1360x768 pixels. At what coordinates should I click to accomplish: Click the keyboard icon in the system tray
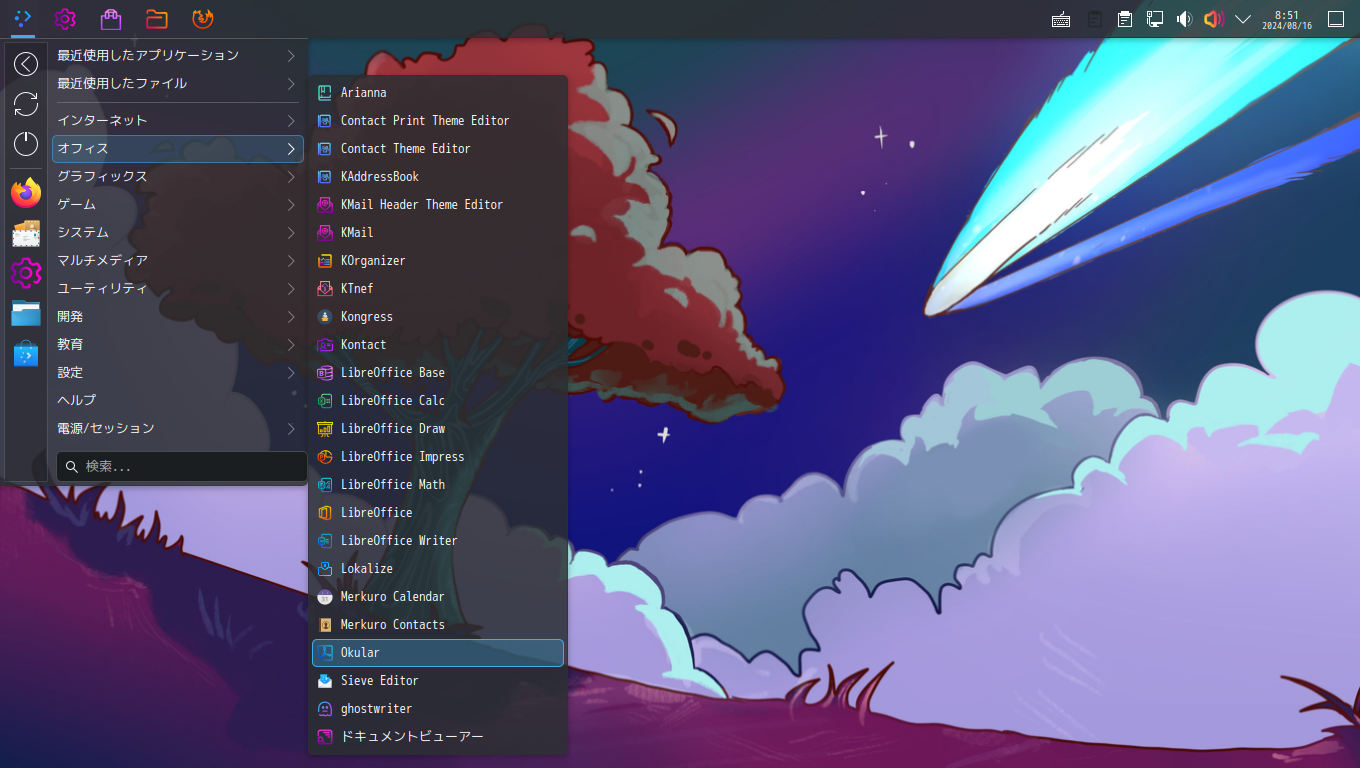(1062, 19)
